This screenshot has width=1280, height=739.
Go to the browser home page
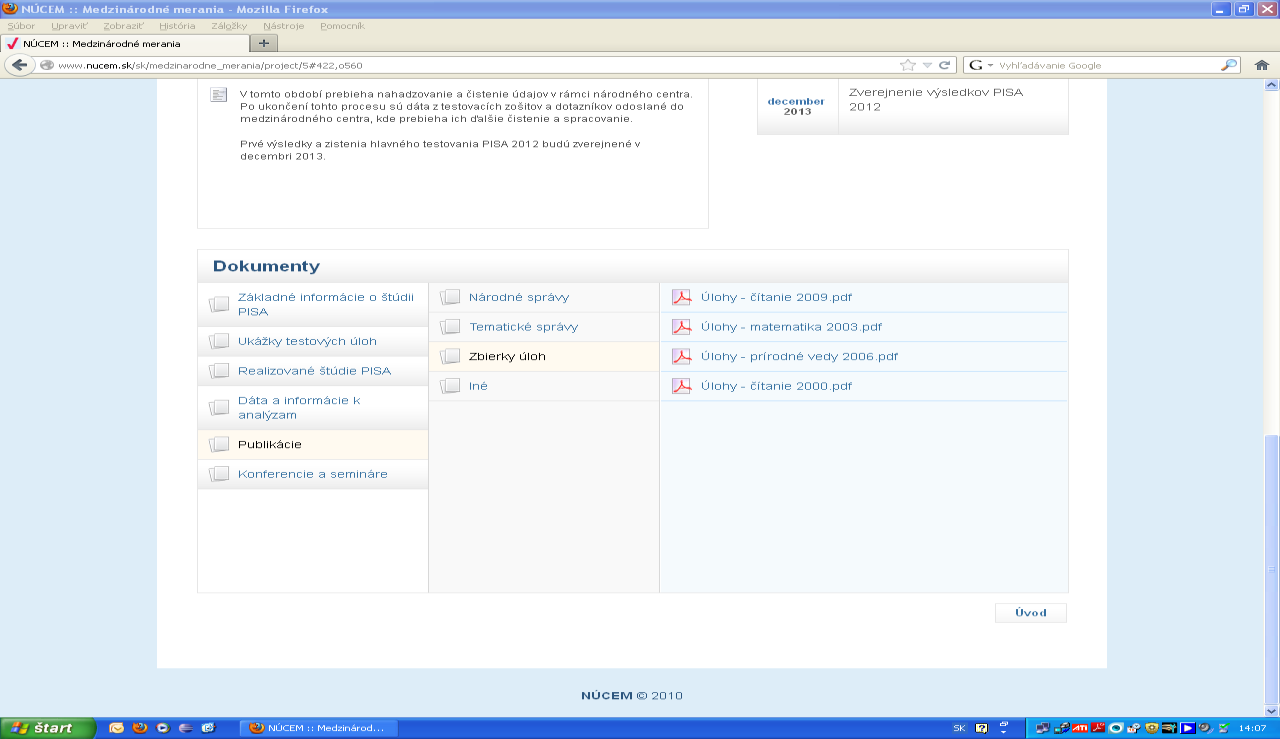tap(1262, 65)
